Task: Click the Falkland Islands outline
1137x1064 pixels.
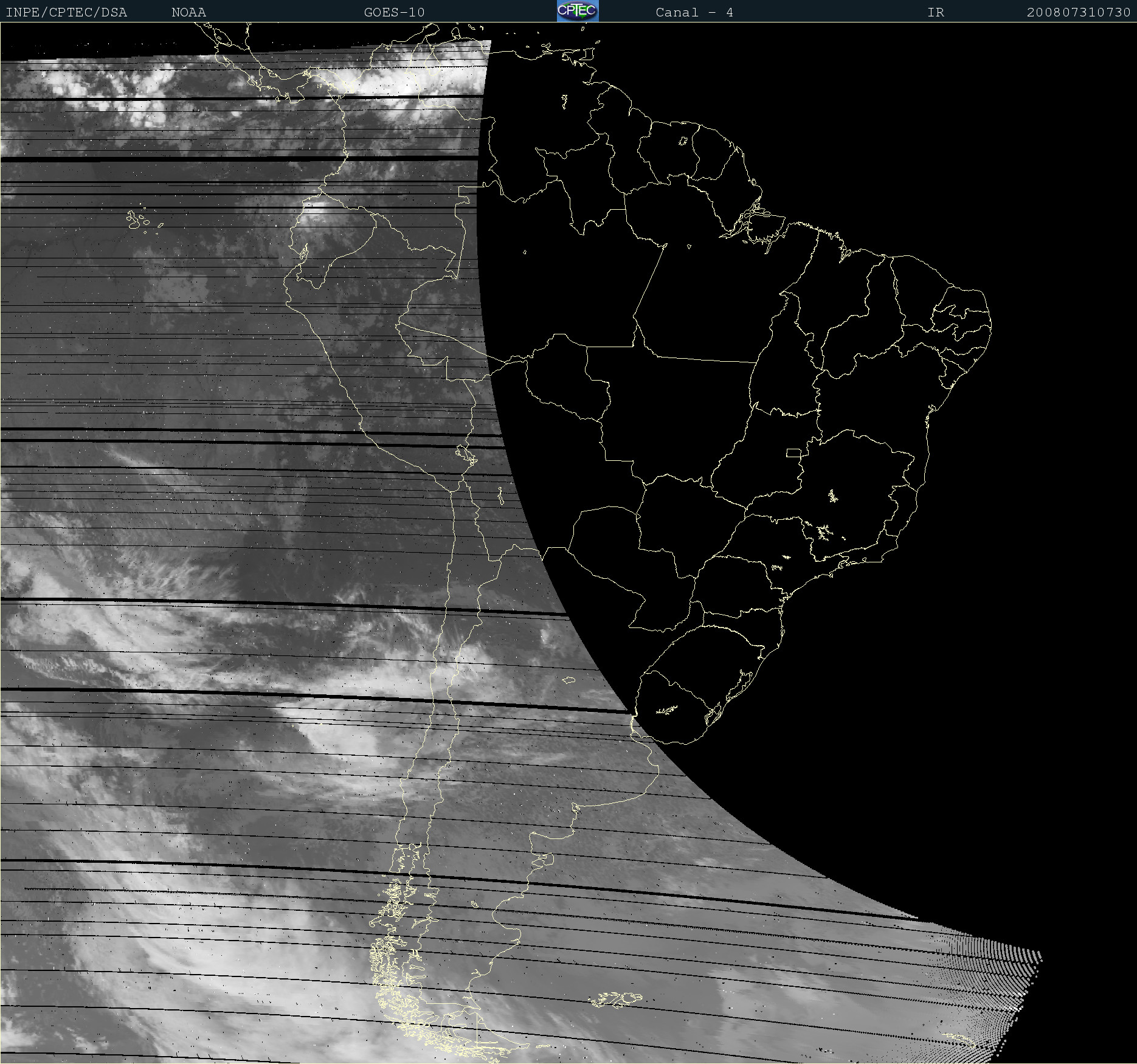Action: 614,999
